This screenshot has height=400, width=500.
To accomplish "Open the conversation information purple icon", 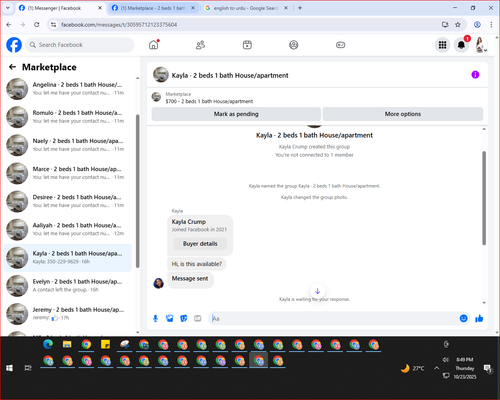I will click(x=475, y=75).
